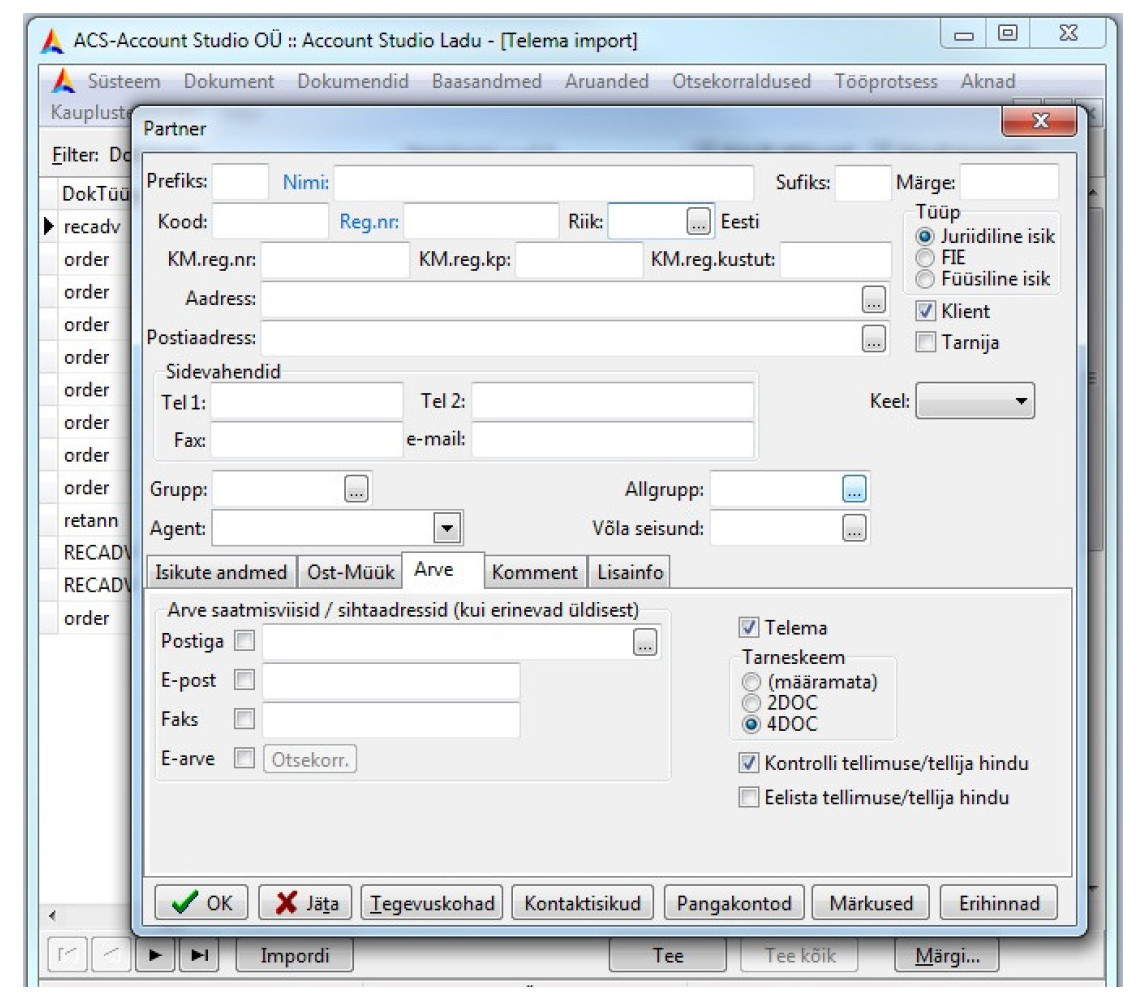1142x1000 pixels.
Task: Click the first record arrow in Telema import
Action: 68,955
